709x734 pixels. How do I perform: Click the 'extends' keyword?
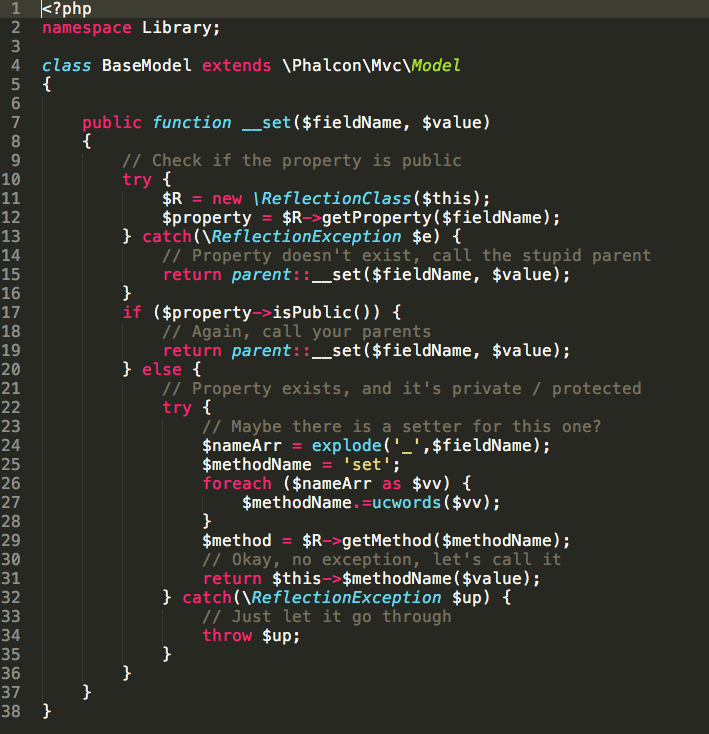tap(236, 66)
